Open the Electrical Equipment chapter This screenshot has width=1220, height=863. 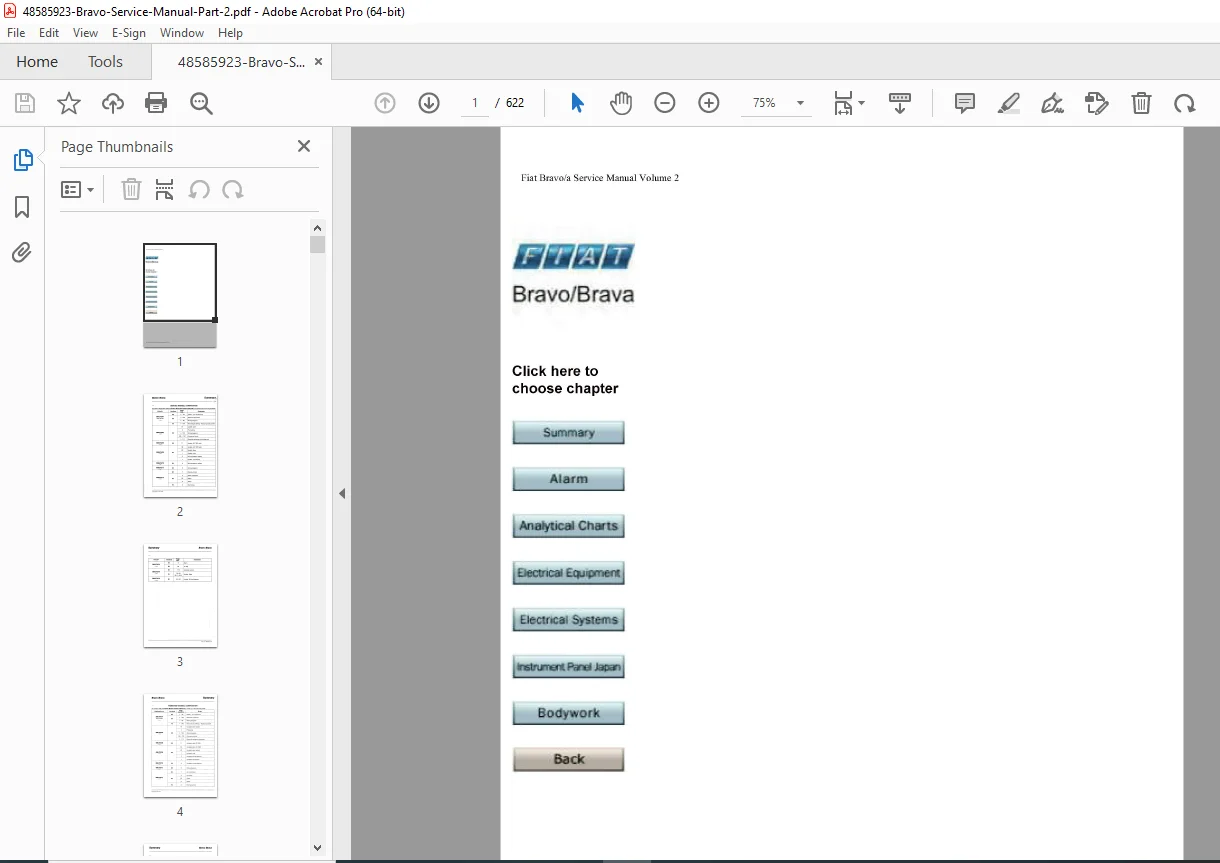tap(568, 573)
